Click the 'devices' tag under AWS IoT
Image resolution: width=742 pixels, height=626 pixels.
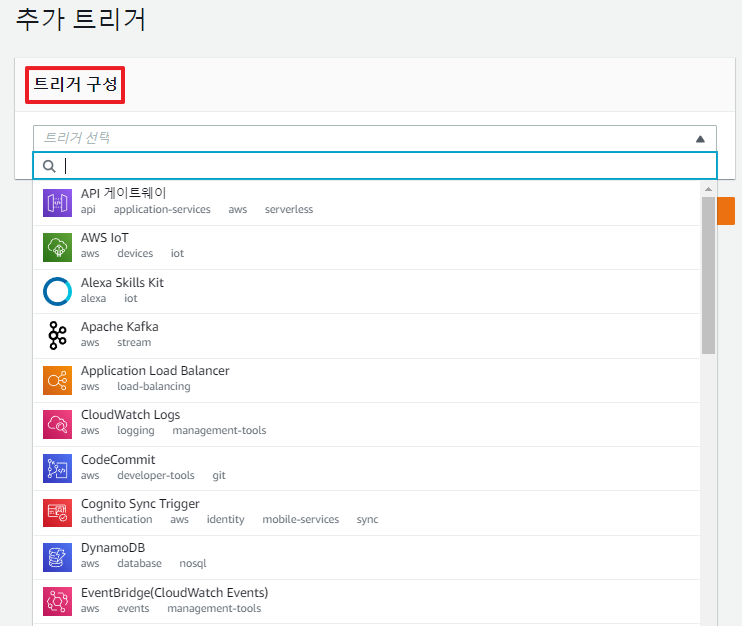[x=135, y=253]
